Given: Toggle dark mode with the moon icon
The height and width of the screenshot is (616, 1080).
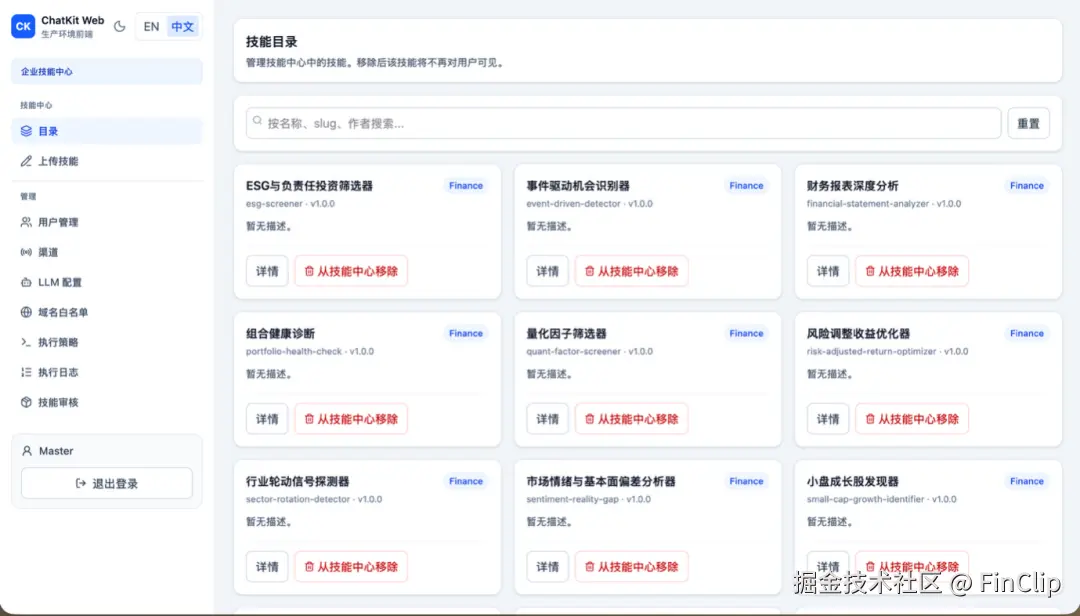Looking at the screenshot, I should click(119, 26).
